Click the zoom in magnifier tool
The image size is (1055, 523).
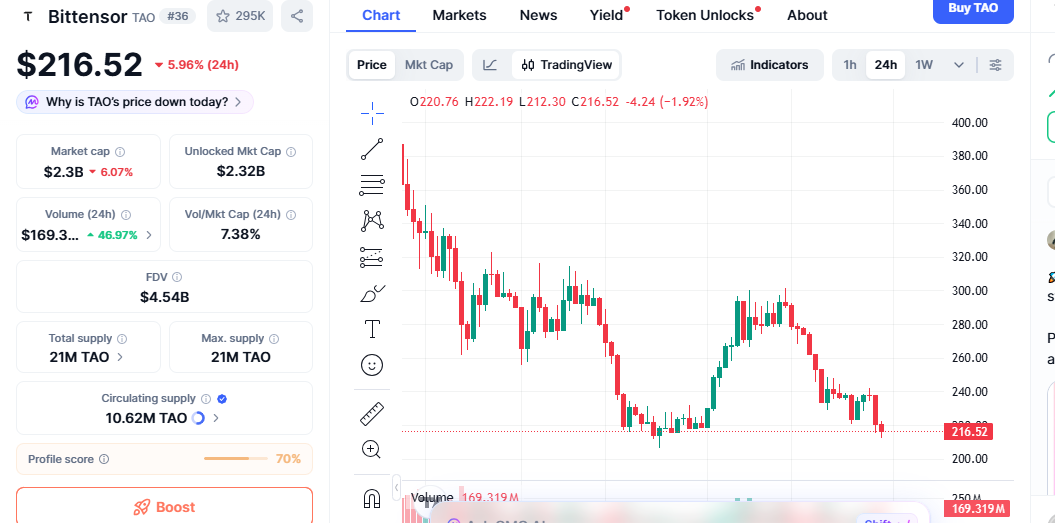pos(372,449)
